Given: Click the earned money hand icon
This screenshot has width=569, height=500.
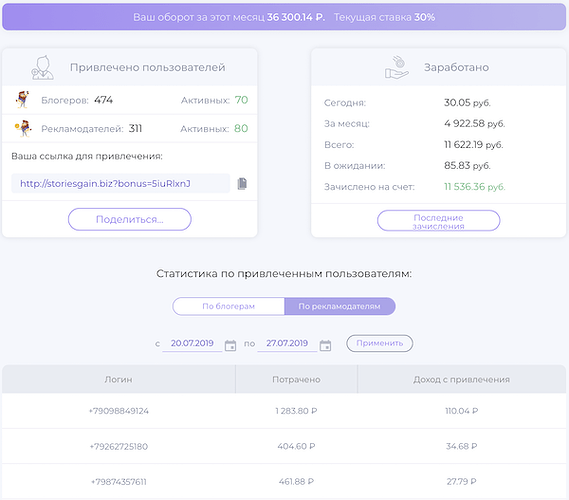Looking at the screenshot, I should (397, 67).
